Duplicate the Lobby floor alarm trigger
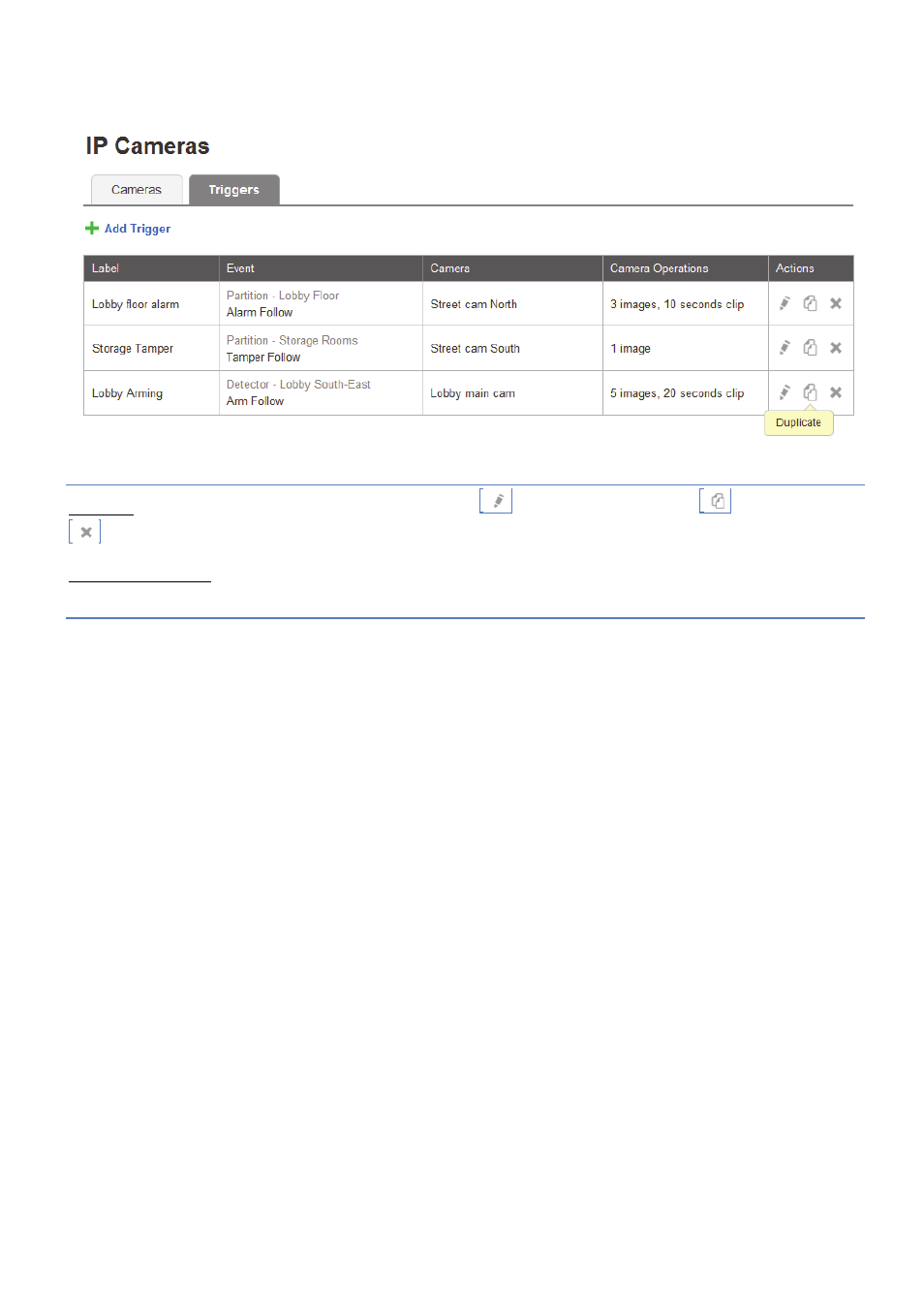 click(x=810, y=303)
